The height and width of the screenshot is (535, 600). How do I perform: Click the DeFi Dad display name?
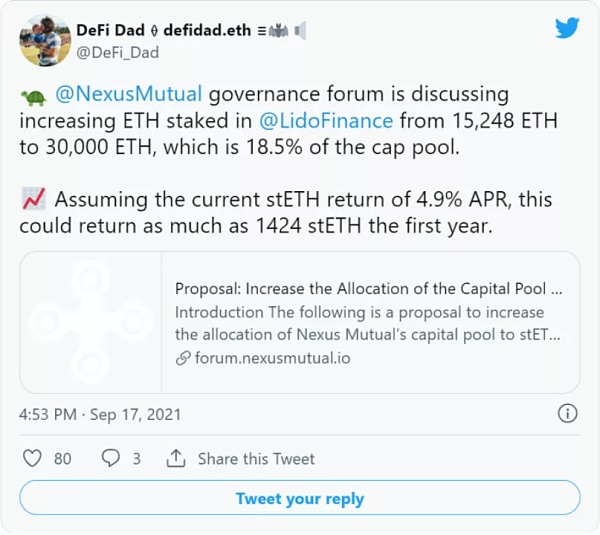tap(110, 30)
